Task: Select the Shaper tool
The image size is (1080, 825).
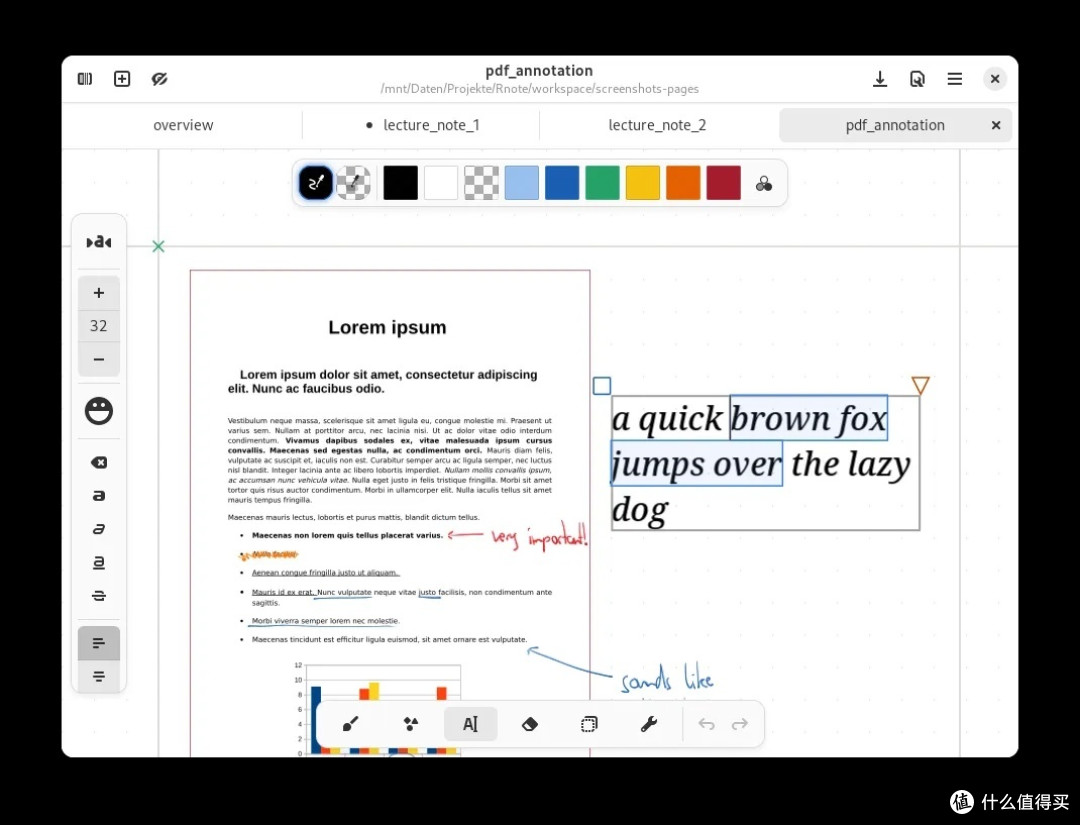Action: pyautogui.click(x=411, y=724)
